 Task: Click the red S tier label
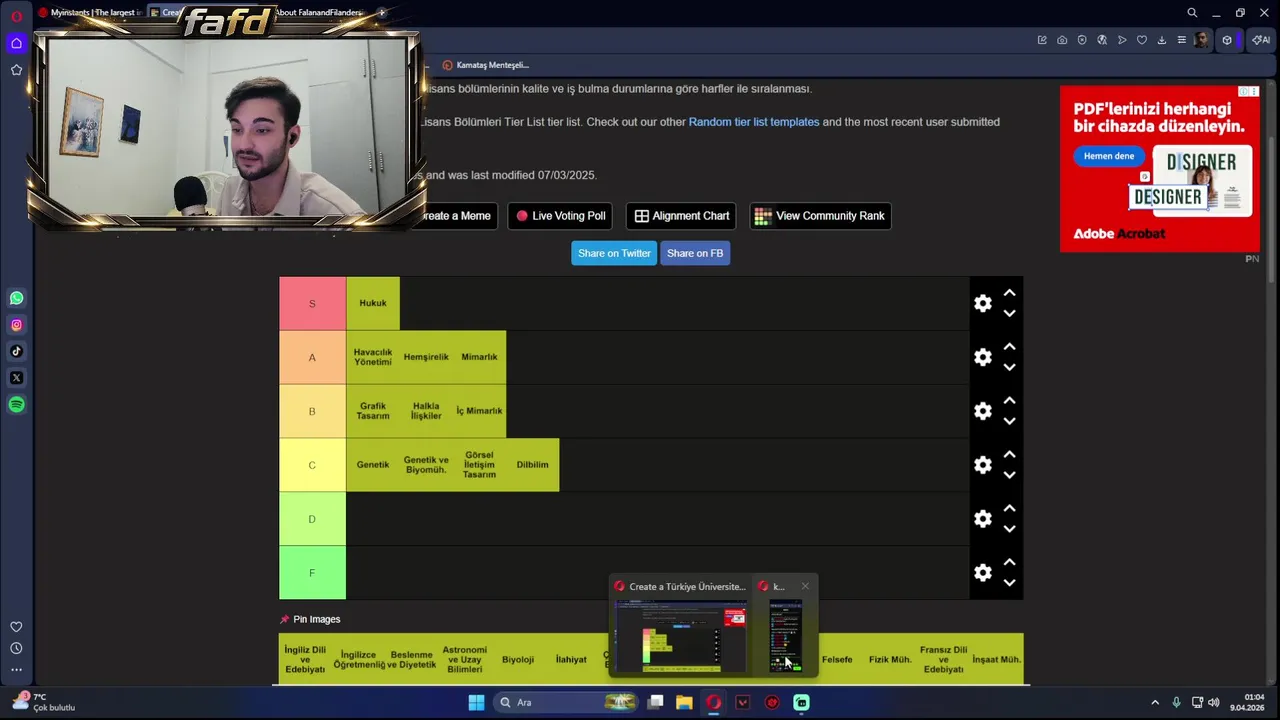(312, 303)
